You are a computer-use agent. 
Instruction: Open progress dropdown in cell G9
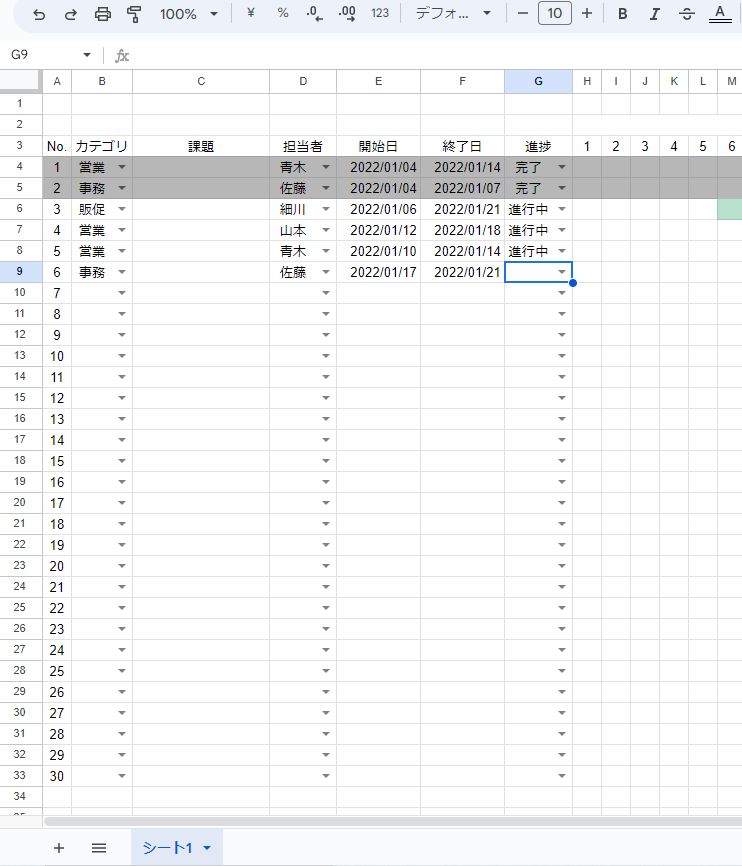pos(562,272)
